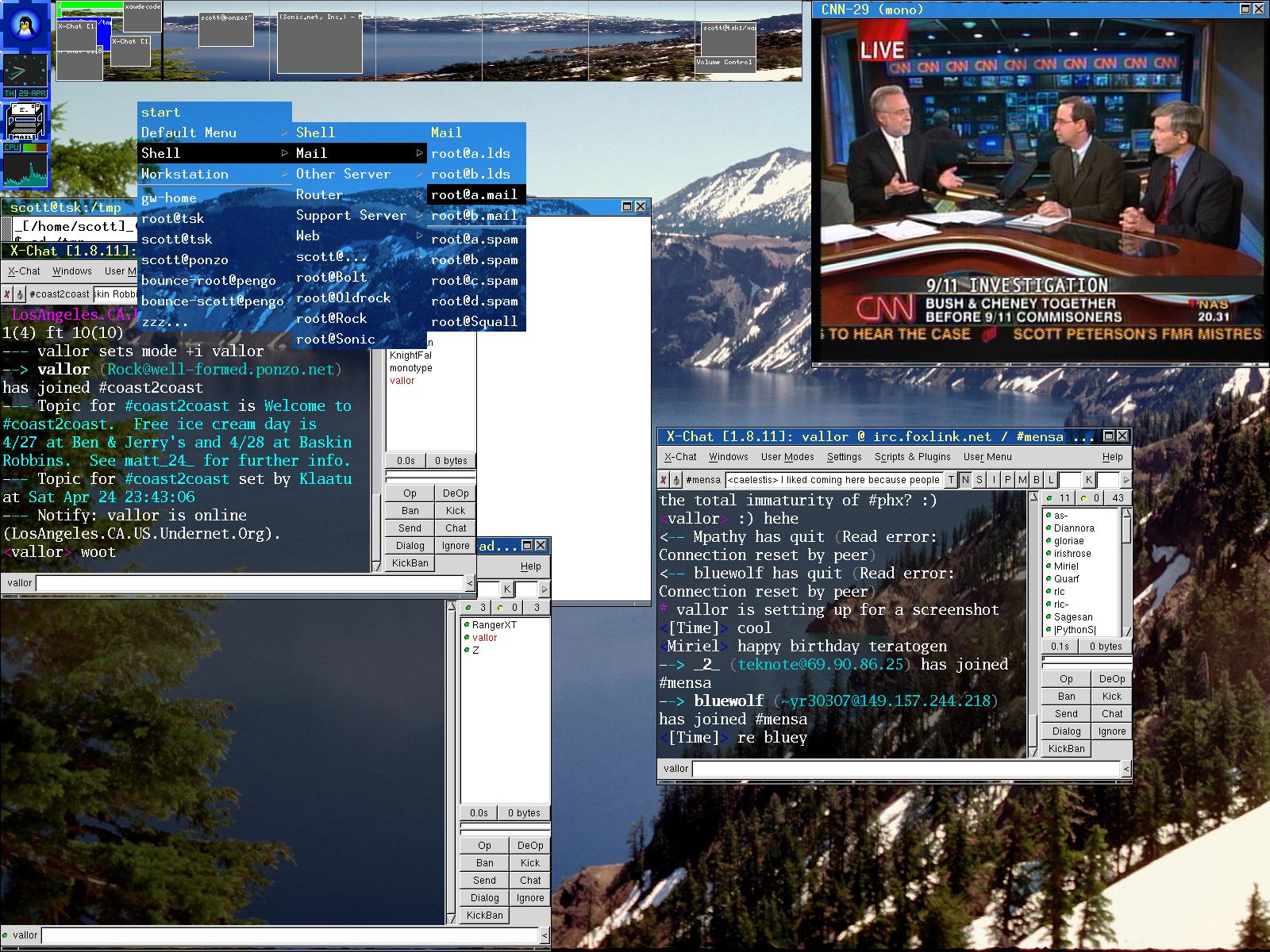Click the detach icon next to #coast2coast label
The height and width of the screenshot is (952, 1270).
click(20, 294)
